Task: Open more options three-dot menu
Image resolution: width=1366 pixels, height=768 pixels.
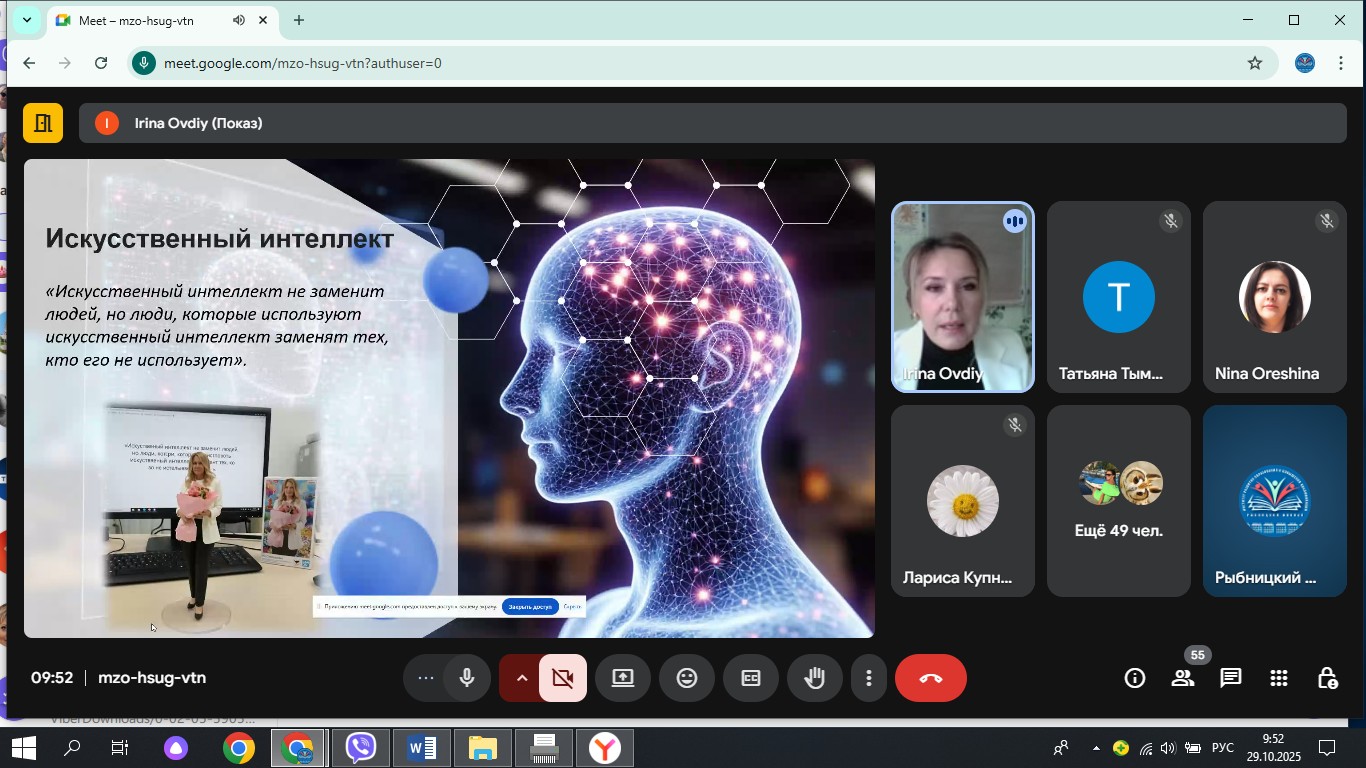Action: 869,678
